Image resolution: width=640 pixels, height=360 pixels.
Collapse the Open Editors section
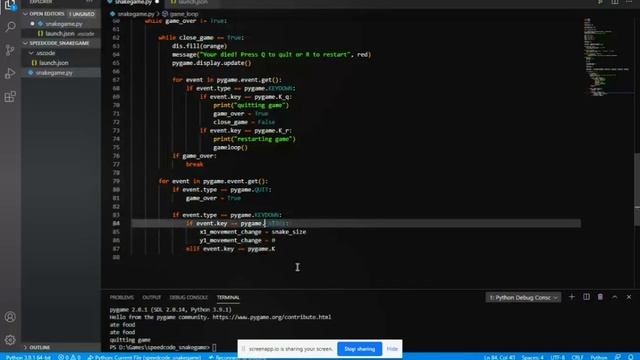click(x=61, y=14)
